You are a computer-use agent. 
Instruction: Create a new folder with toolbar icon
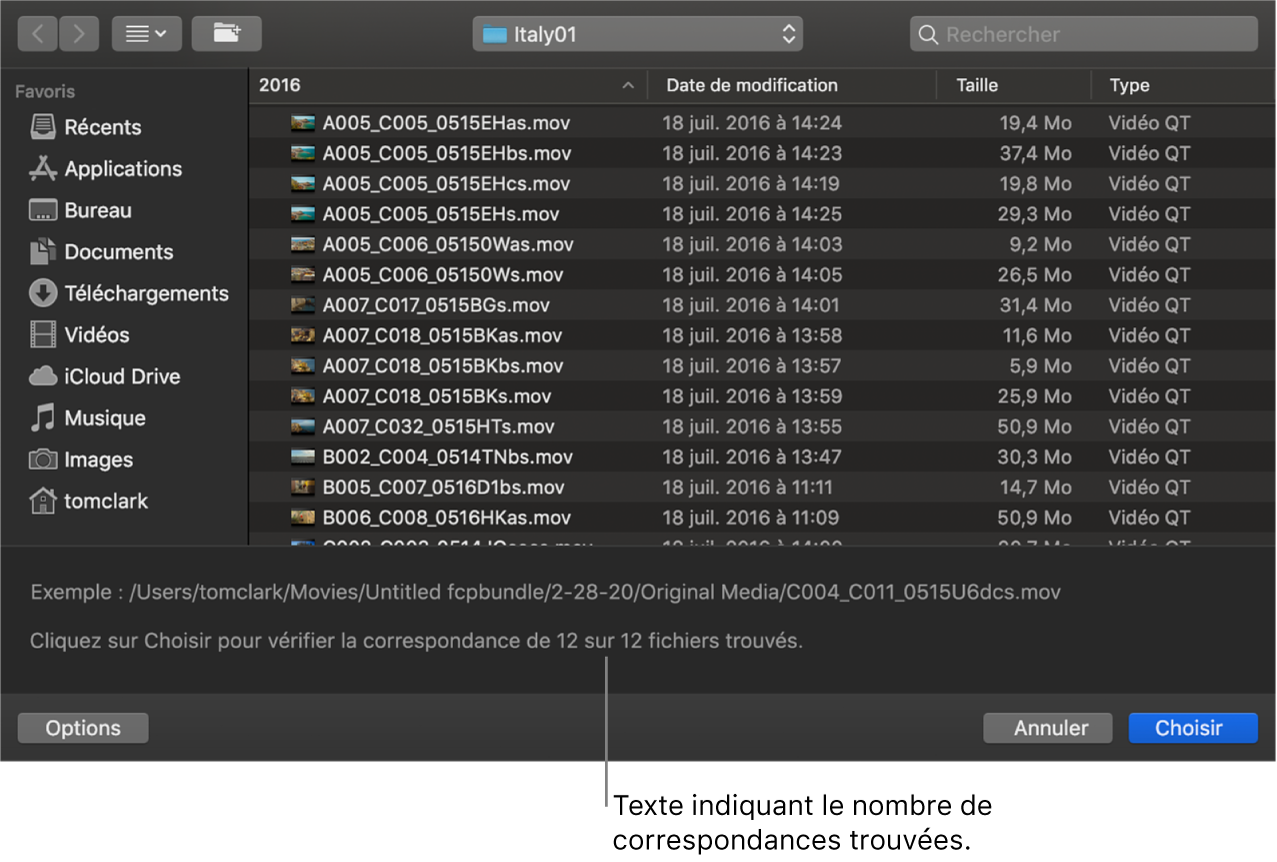click(226, 34)
